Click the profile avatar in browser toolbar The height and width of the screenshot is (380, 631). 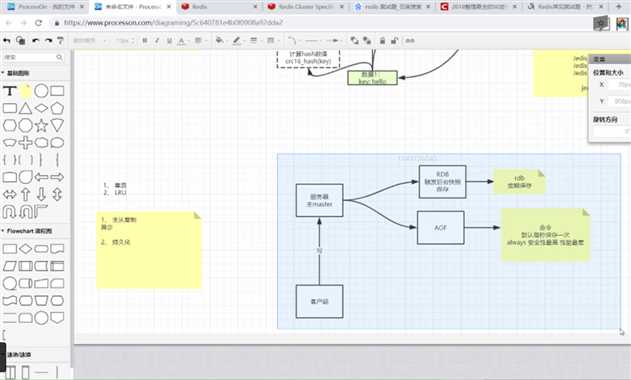[x=621, y=24]
